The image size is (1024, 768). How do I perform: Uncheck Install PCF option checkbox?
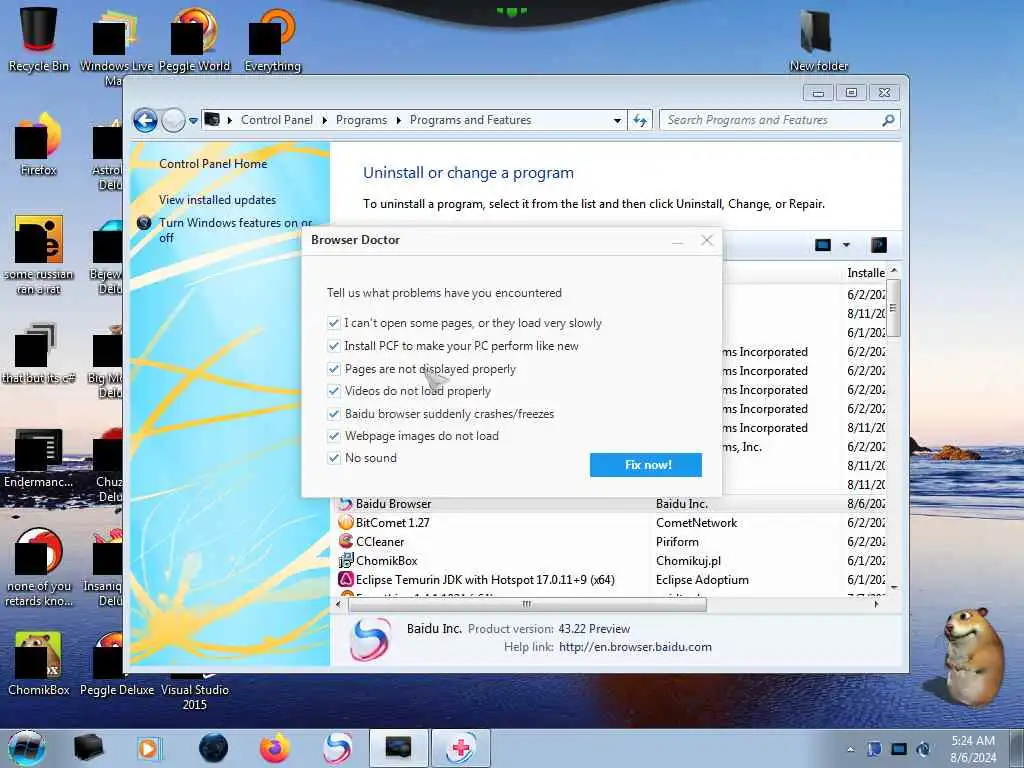[334, 345]
